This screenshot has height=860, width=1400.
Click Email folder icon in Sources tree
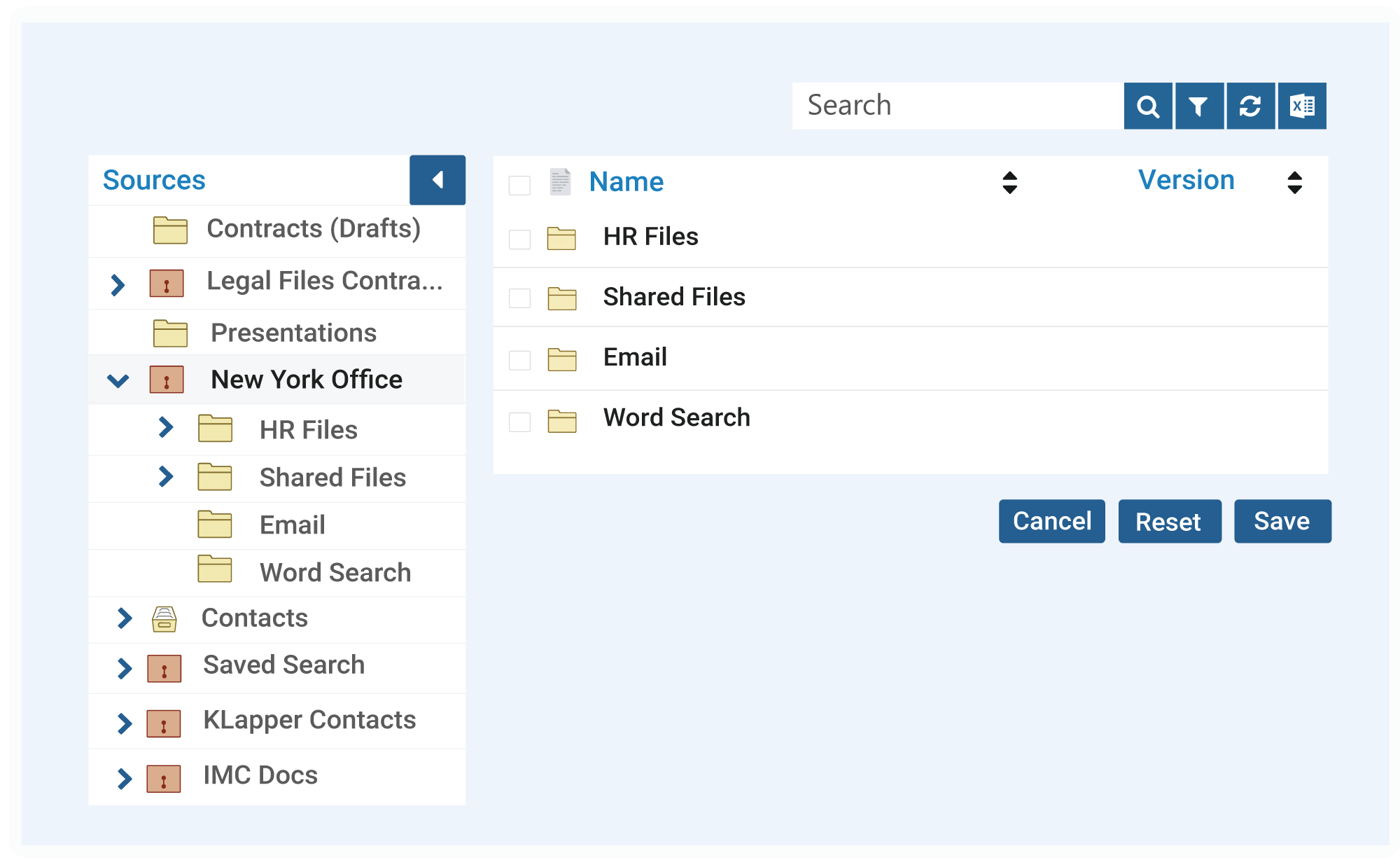pyautogui.click(x=215, y=524)
